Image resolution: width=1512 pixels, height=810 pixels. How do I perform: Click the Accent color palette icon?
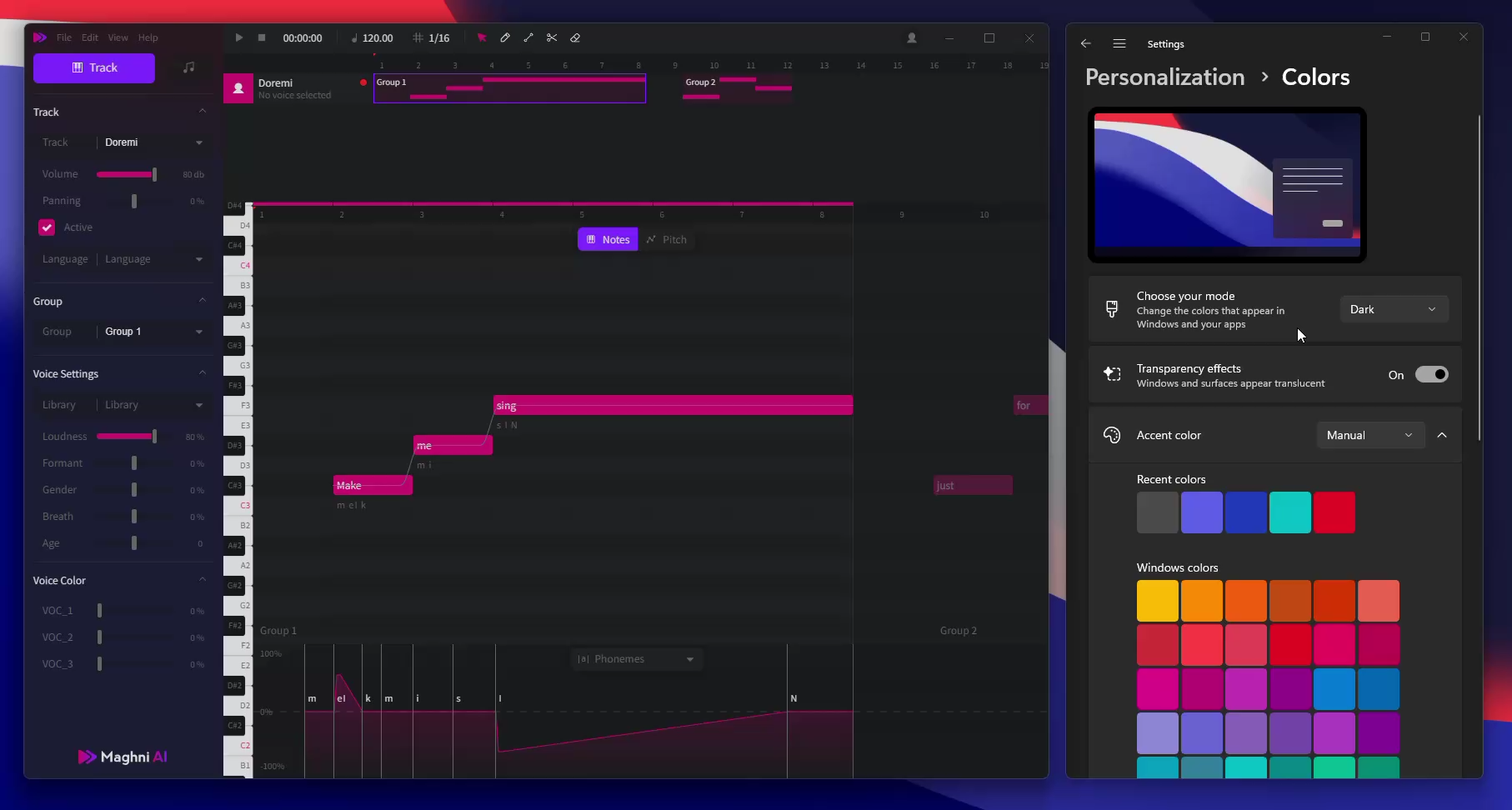pos(1112,435)
